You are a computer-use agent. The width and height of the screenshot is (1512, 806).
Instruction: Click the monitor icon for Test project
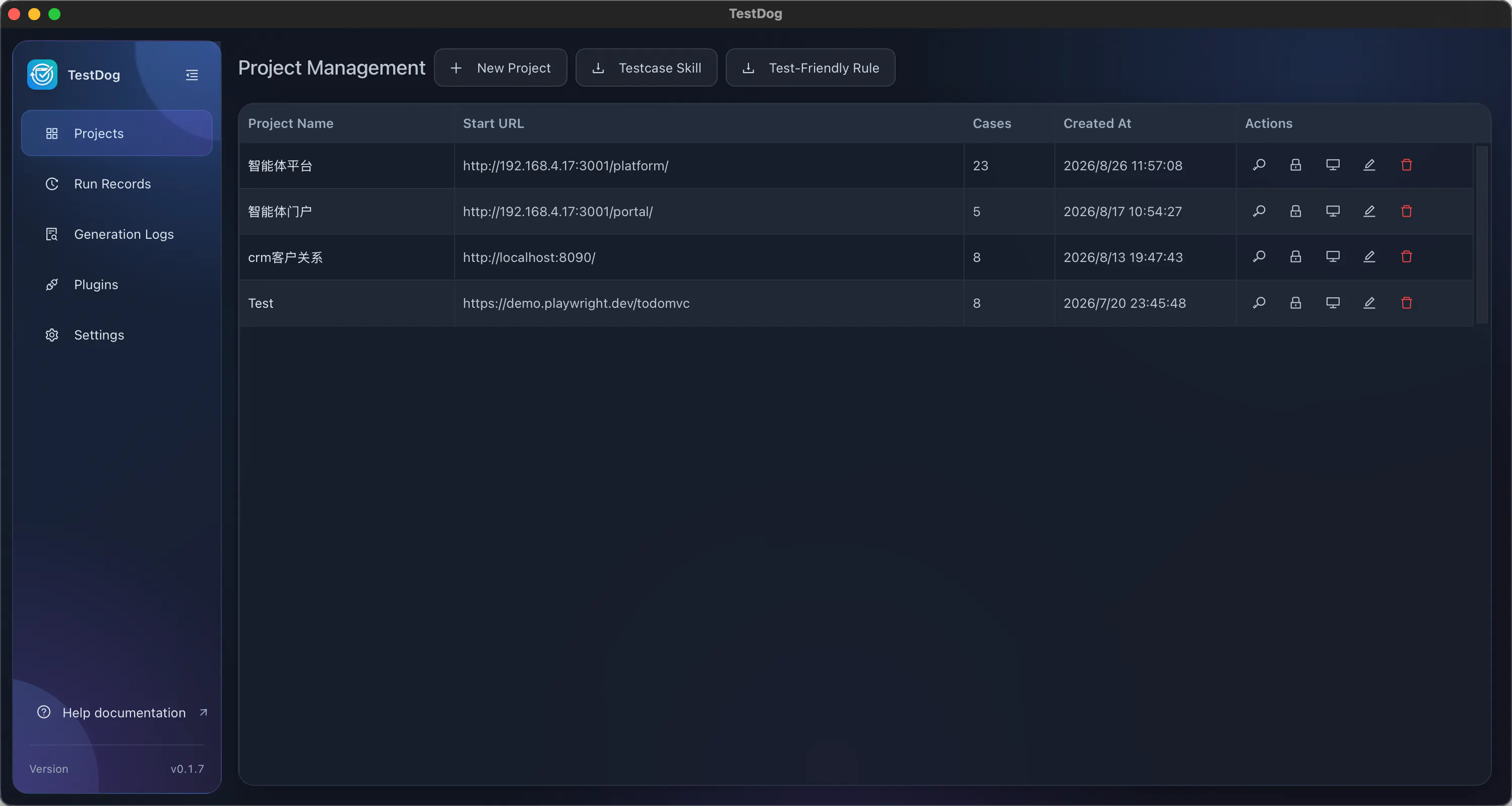1333,303
